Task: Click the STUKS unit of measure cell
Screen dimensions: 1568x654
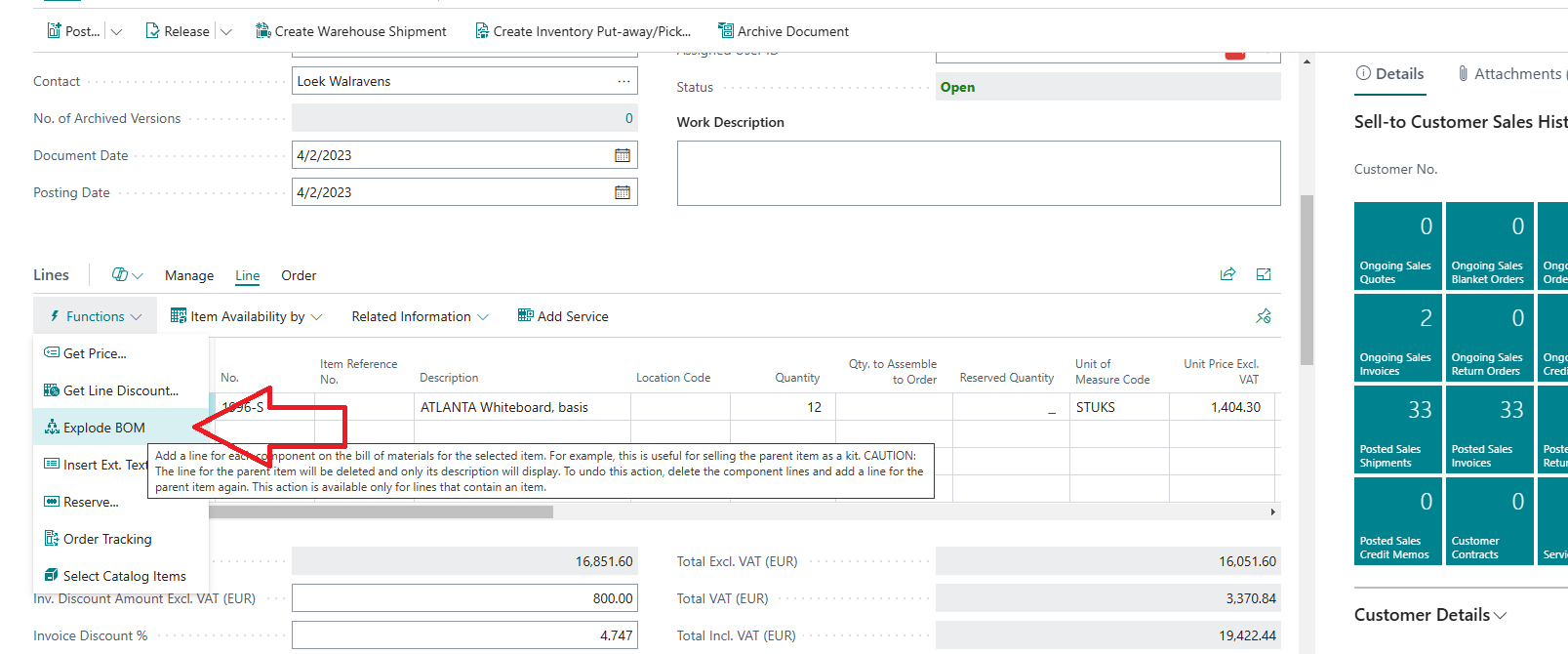Action: coord(1119,407)
